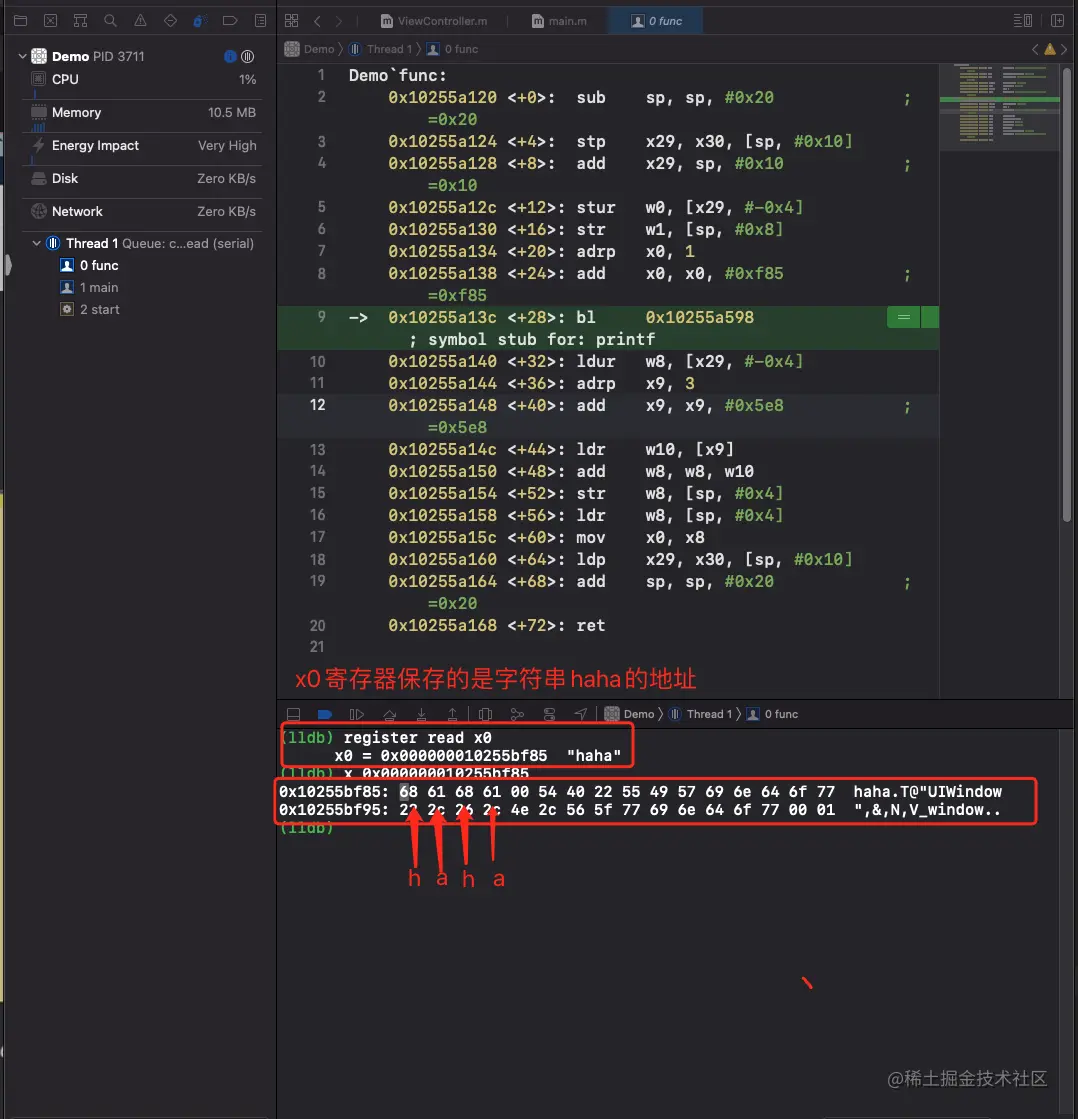This screenshot has width=1078, height=1119.
Task: Click the Demo process view-options icon
Action: click(248, 56)
